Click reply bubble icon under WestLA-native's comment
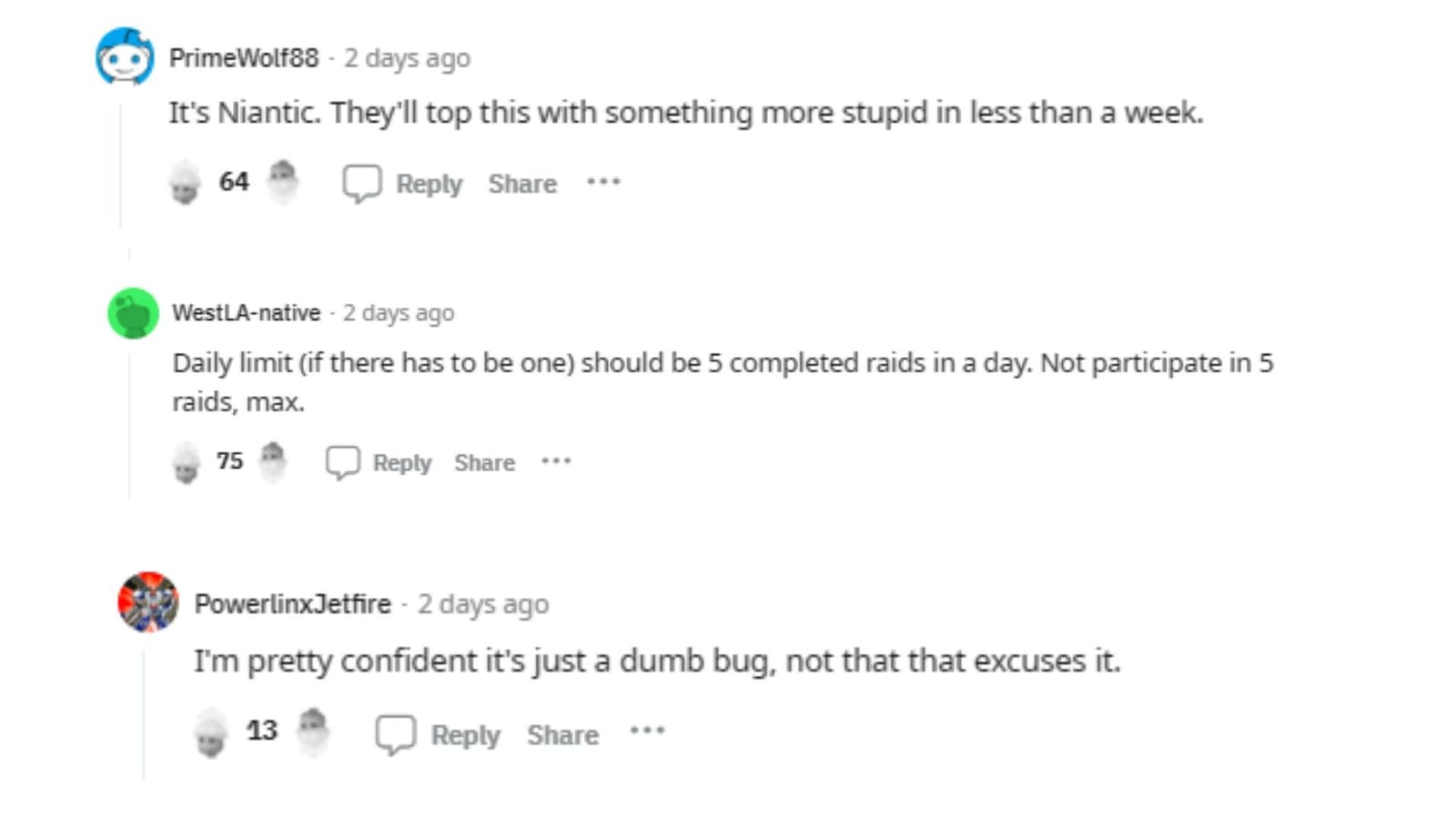This screenshot has height=819, width=1456. [343, 462]
